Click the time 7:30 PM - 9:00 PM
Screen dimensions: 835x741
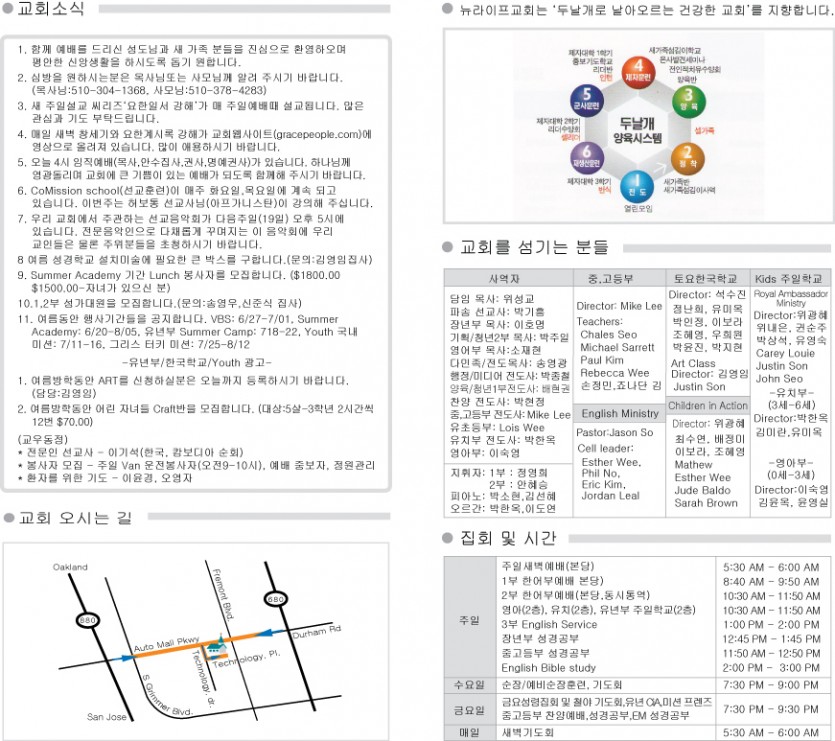[x=771, y=685]
